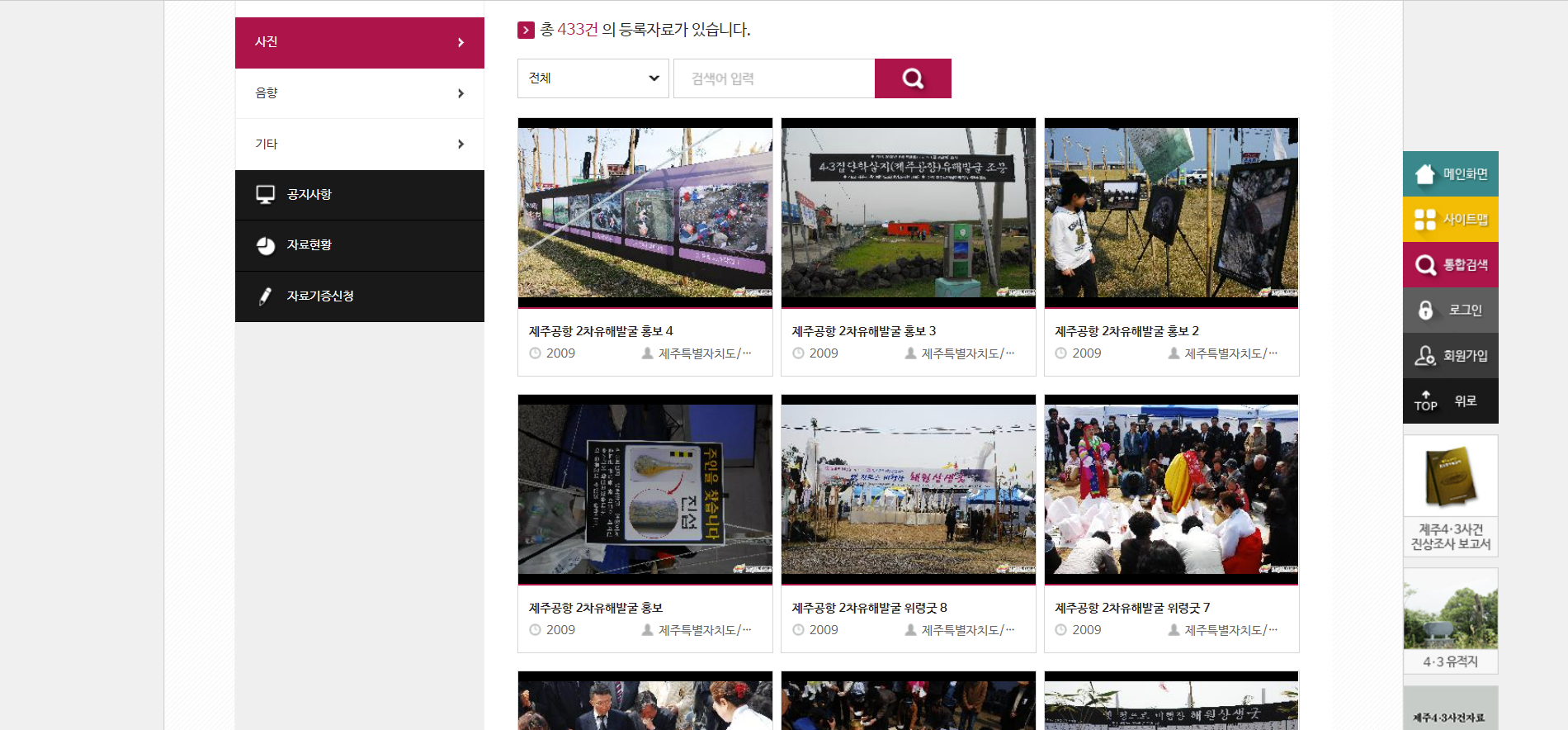Viewport: 1568px width, 730px height.
Task: Open 자료현황 pie chart menu
Action: click(x=266, y=245)
